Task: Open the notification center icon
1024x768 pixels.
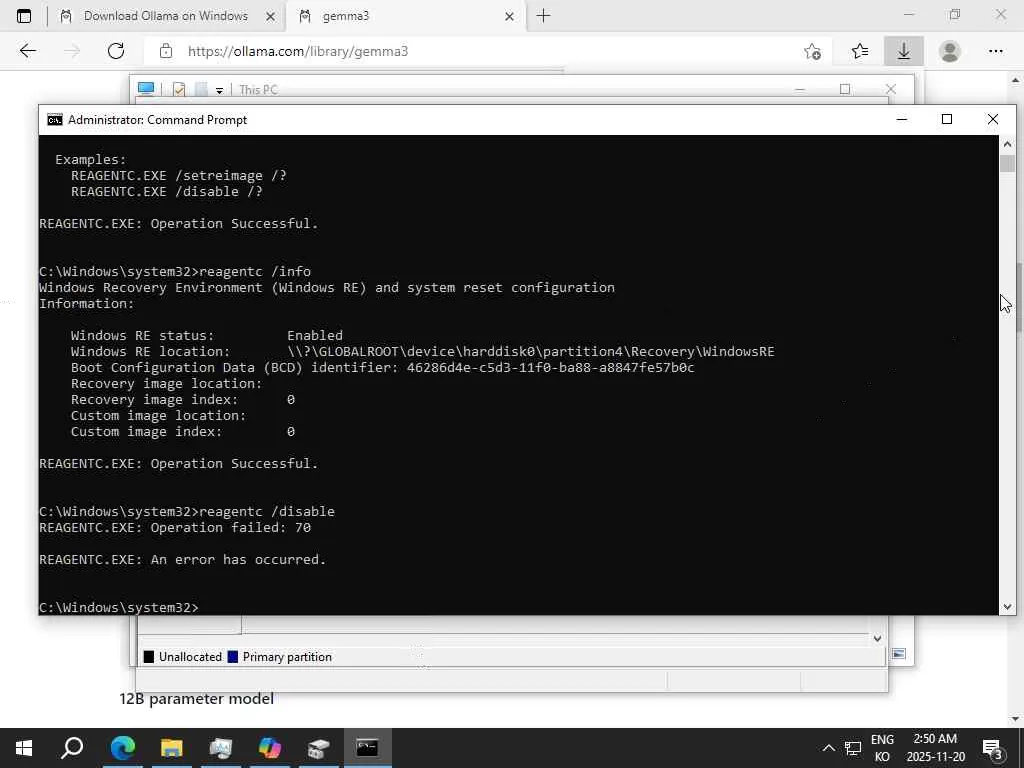Action: pyautogui.click(x=993, y=749)
